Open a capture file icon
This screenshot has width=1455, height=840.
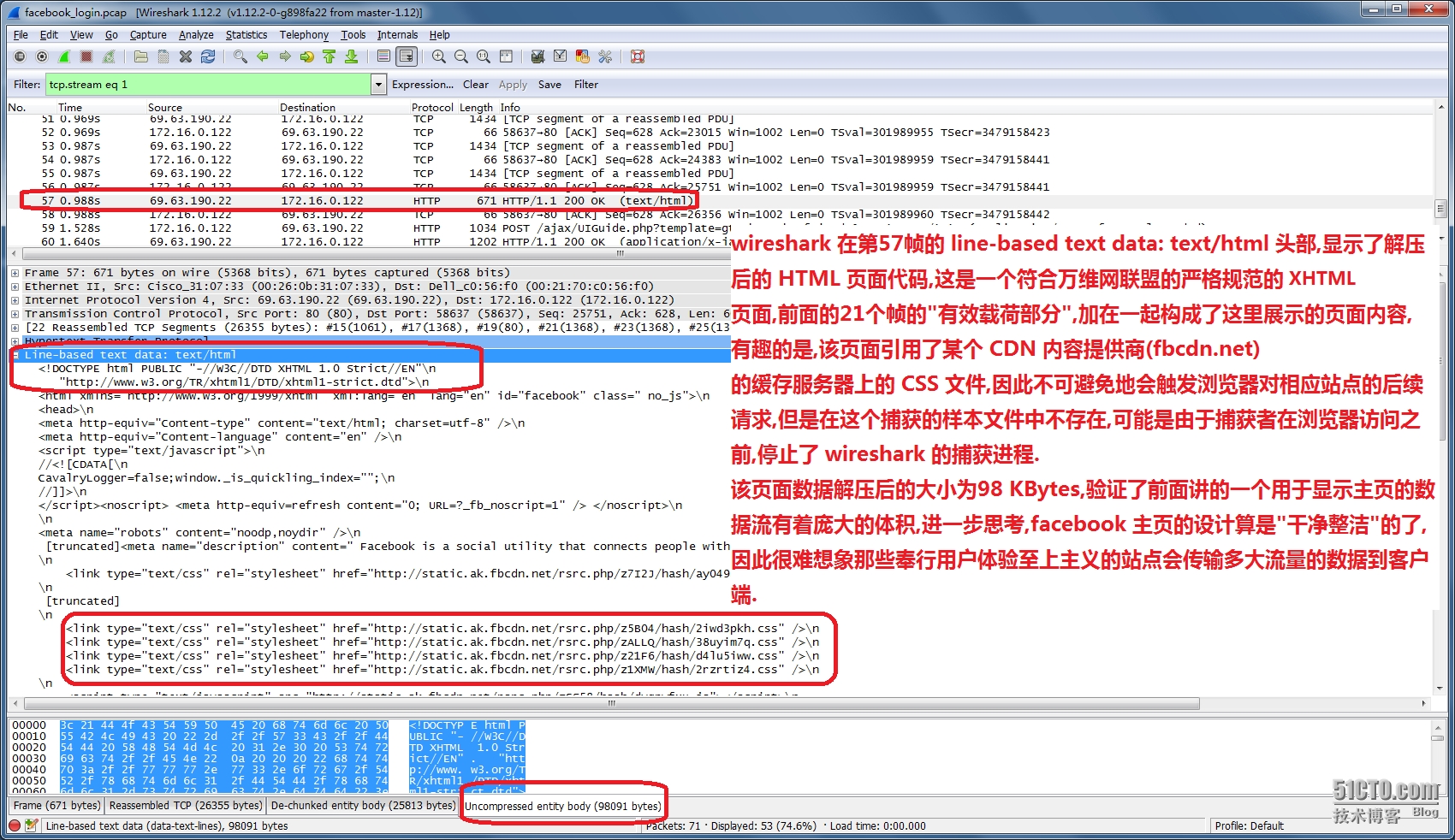pos(141,56)
